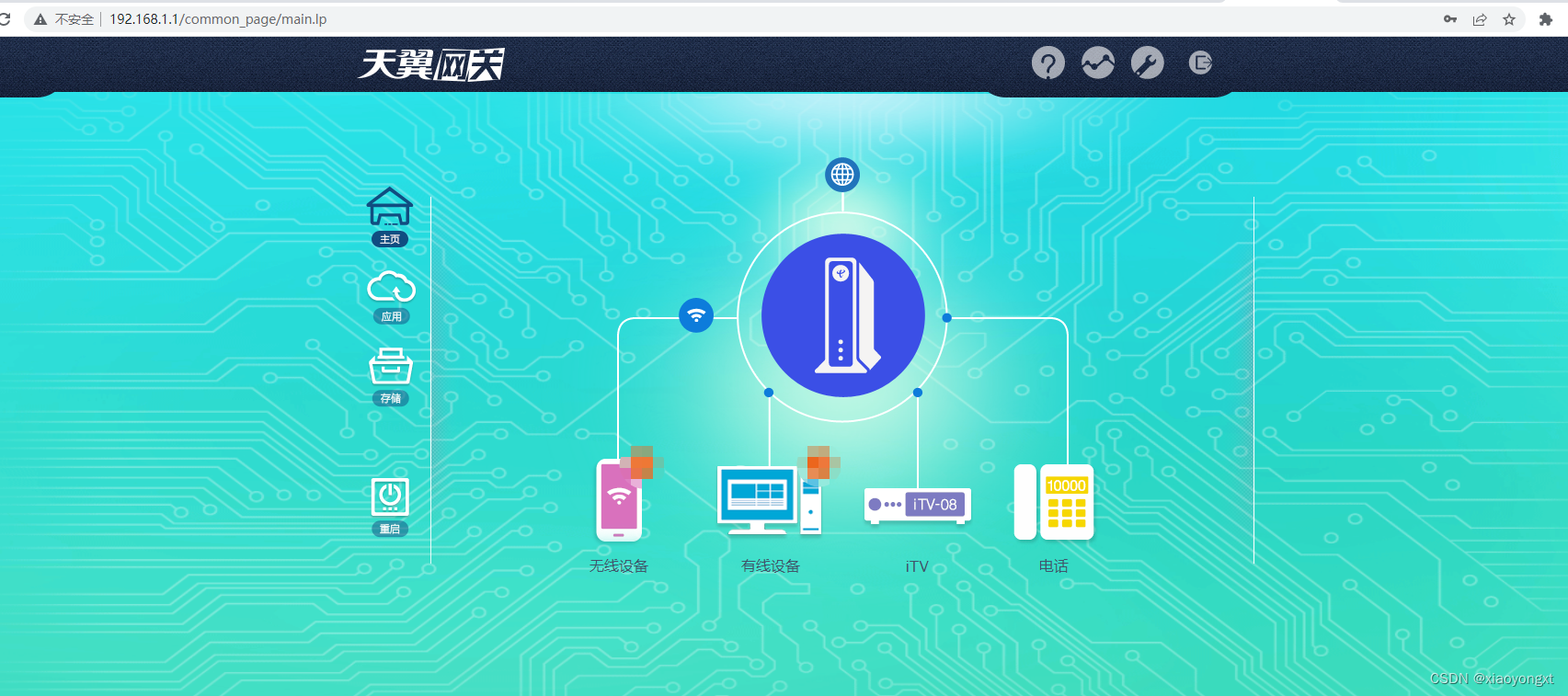Click the browser address bar URL
This screenshot has height=696, width=1568.
(218, 18)
